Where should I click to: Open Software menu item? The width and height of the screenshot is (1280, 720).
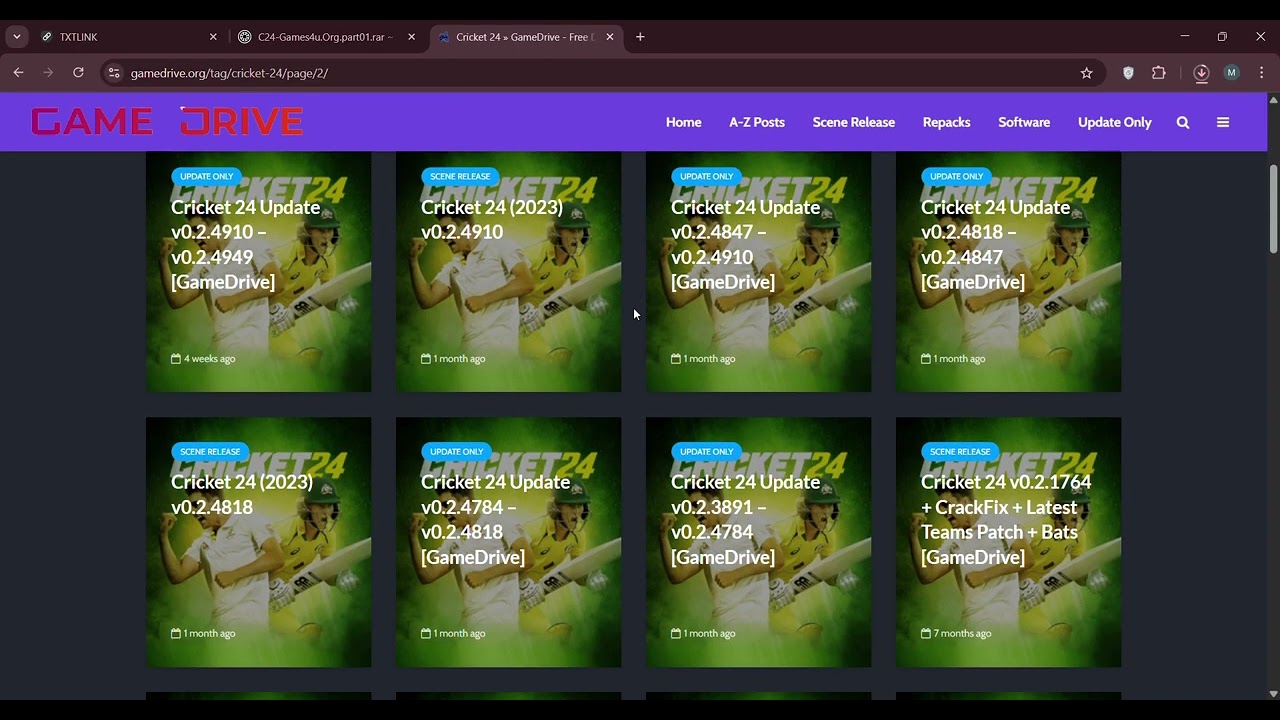click(1024, 122)
